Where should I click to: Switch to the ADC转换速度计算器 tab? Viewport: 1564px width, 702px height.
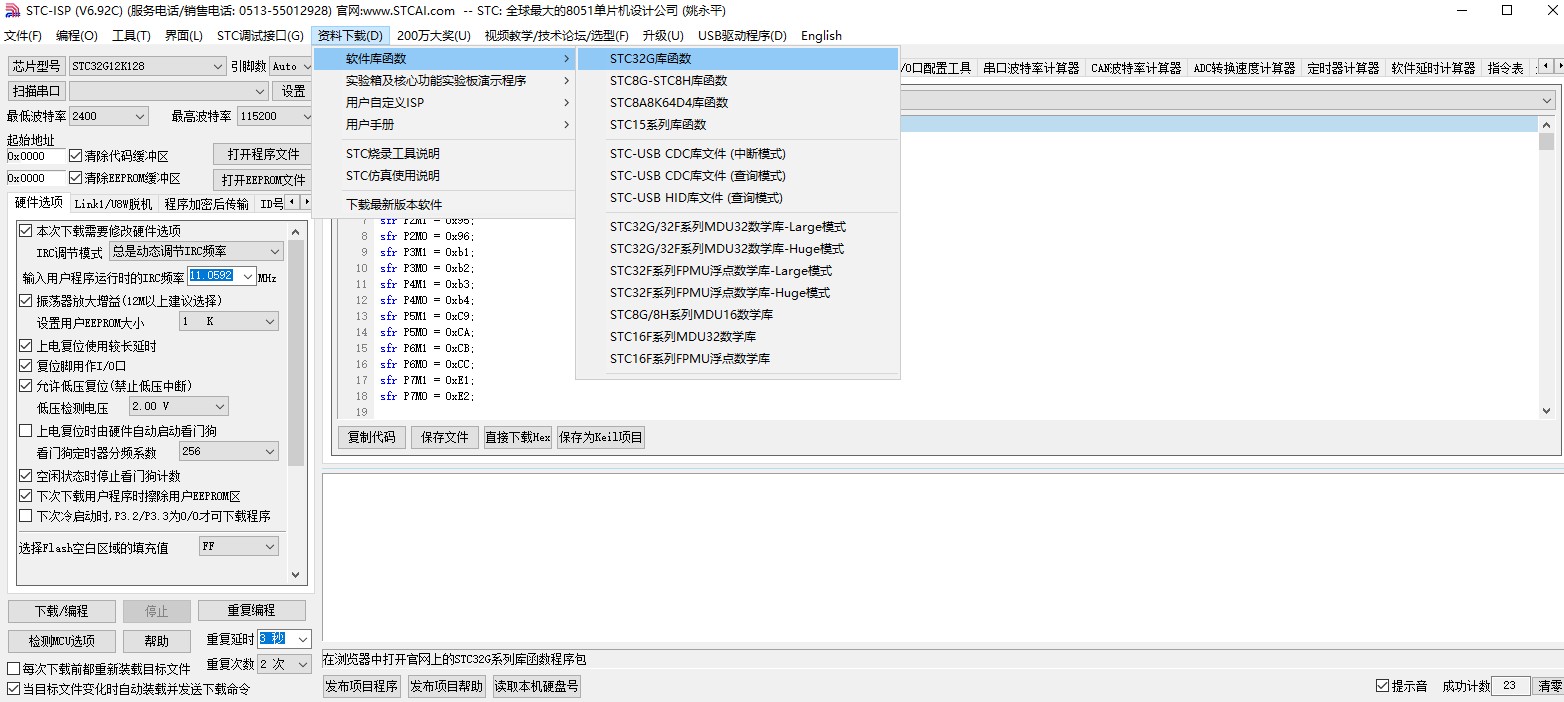point(1244,68)
